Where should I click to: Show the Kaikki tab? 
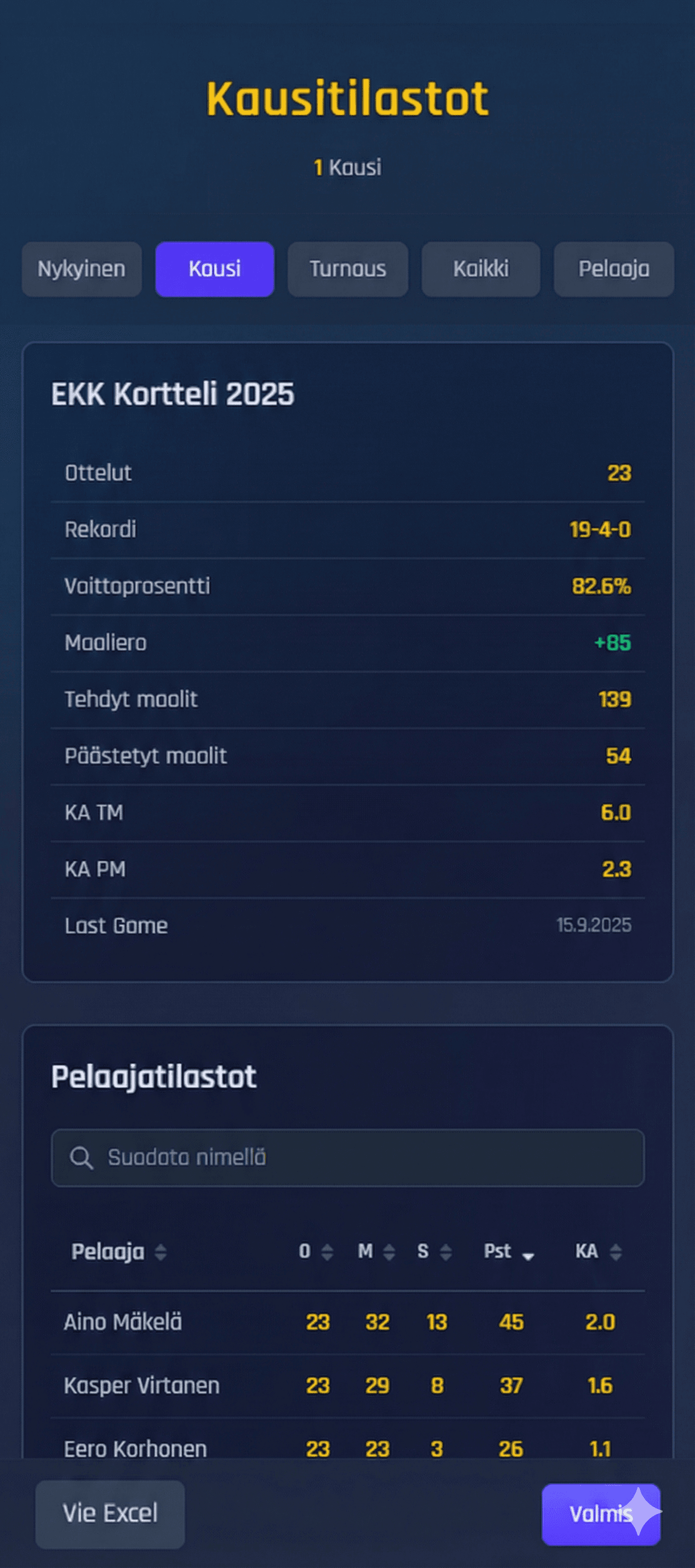(x=481, y=269)
